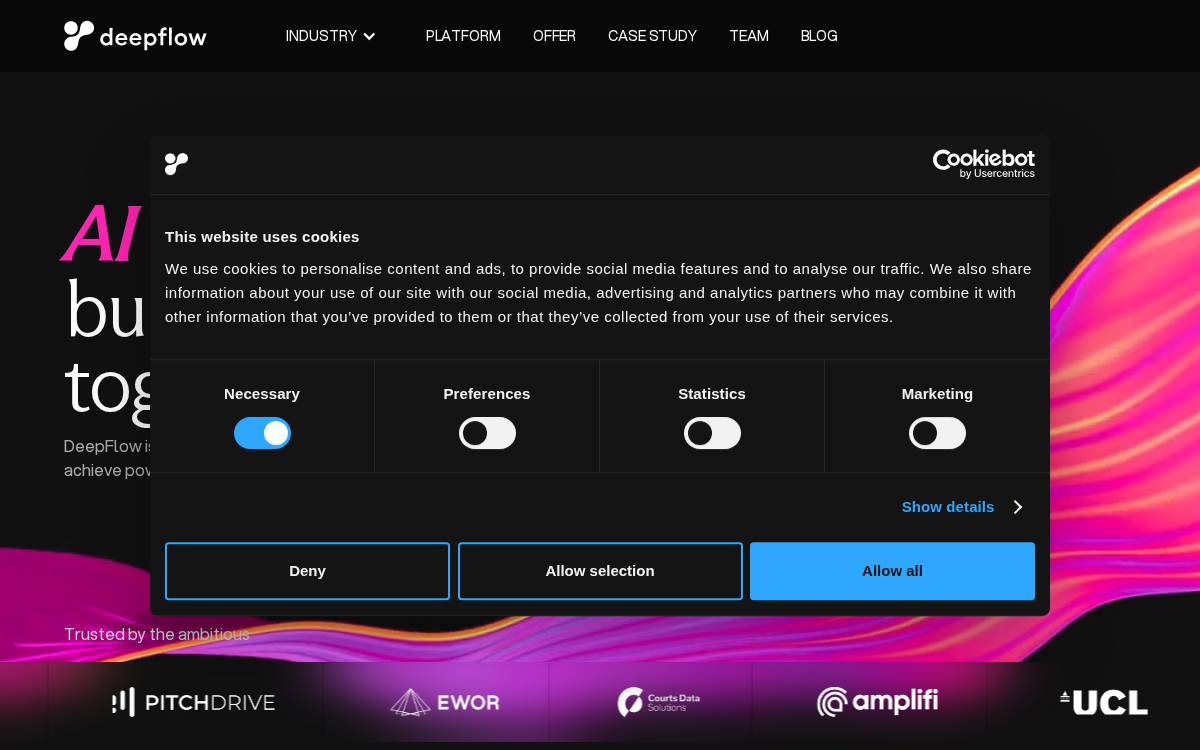Click the UCL partner logo
Image resolution: width=1200 pixels, height=750 pixels.
(x=1104, y=702)
